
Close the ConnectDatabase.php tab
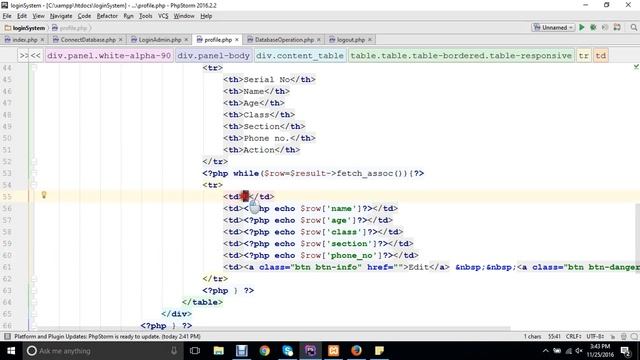pos(120,40)
